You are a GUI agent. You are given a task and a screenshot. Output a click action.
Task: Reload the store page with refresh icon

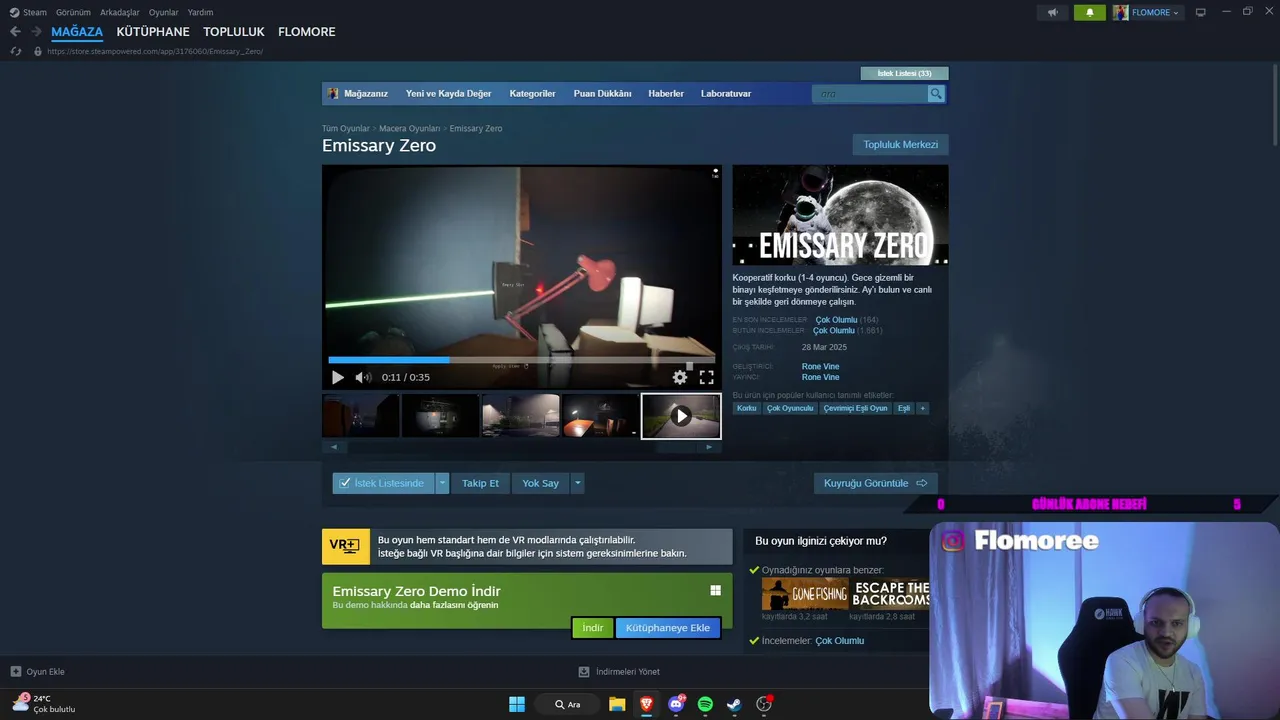15,51
